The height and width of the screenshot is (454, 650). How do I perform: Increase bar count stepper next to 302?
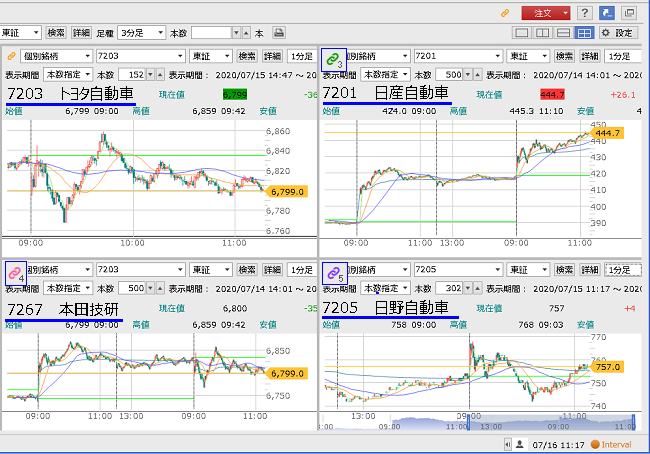pos(478,288)
